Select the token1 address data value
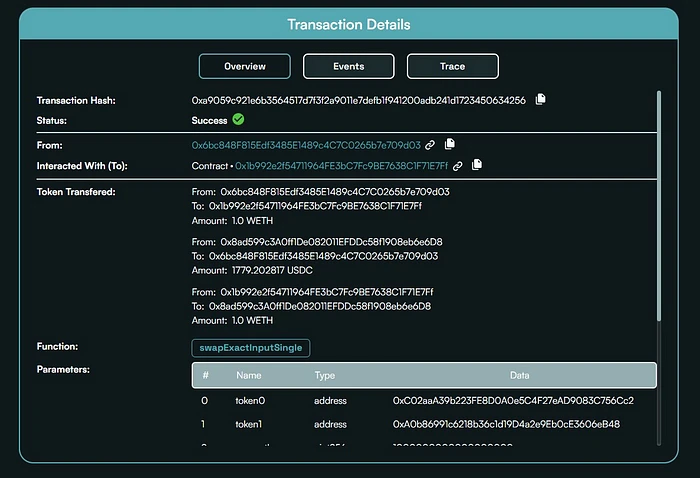The width and height of the screenshot is (700, 478). (506, 424)
